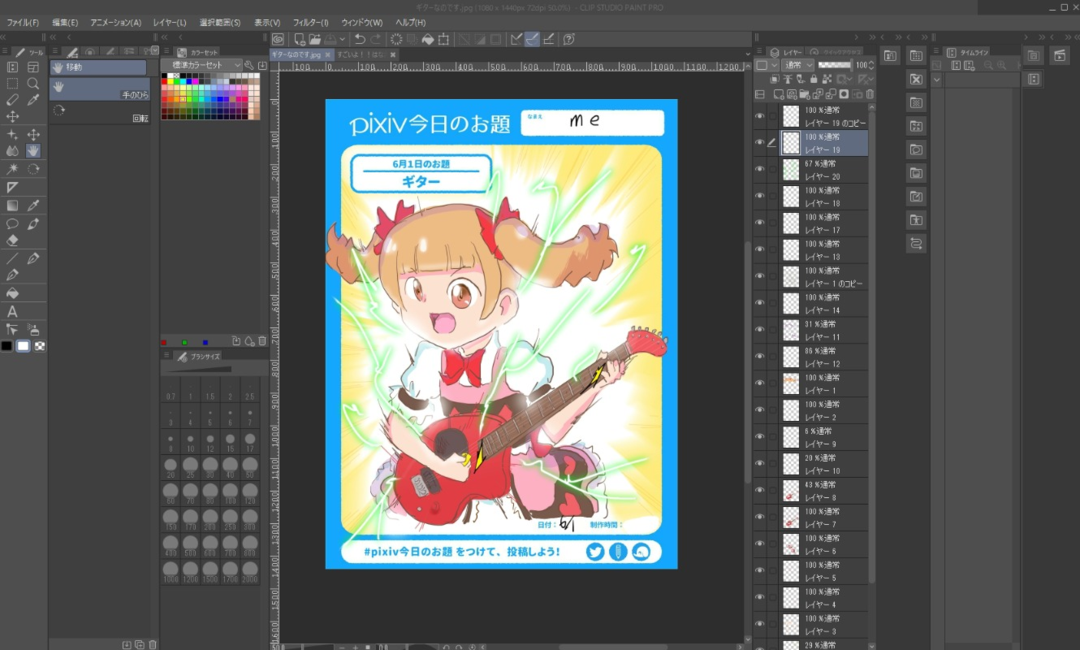
Task: Toggle visibility of レイヤー 18
Action: click(759, 197)
